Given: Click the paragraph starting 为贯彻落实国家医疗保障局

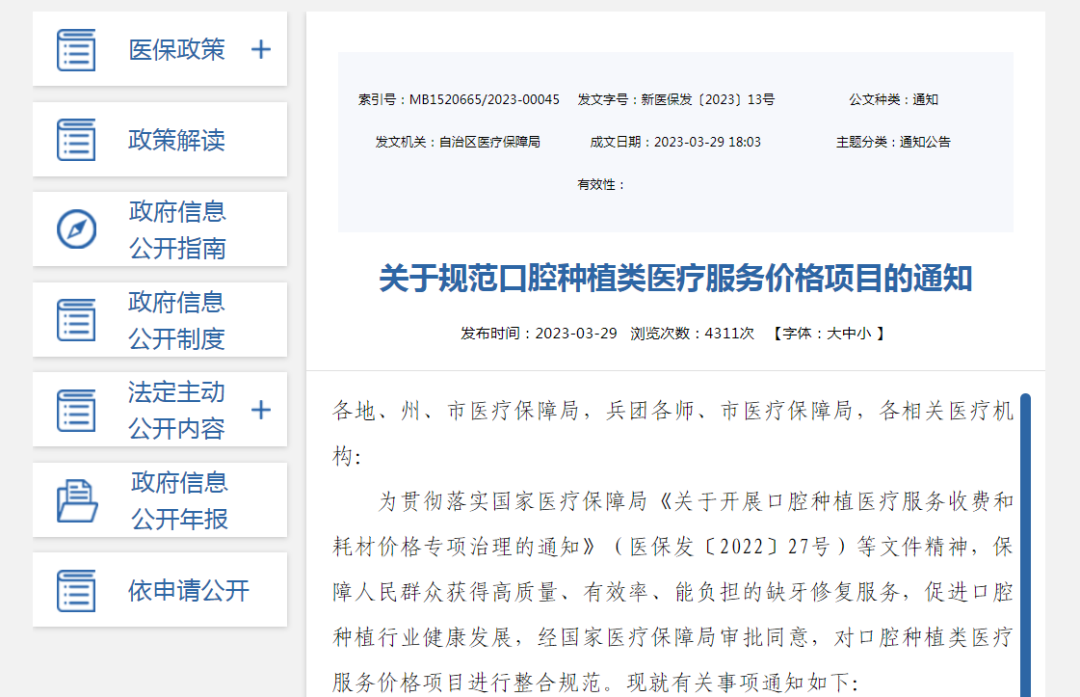Looking at the screenshot, I should click(x=673, y=592).
